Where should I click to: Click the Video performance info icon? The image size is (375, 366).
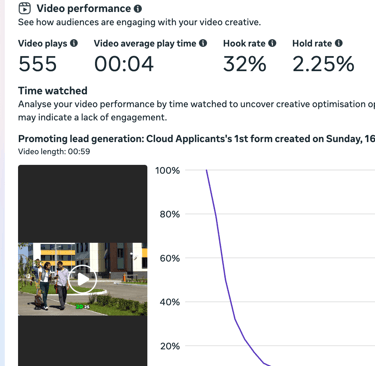click(138, 9)
